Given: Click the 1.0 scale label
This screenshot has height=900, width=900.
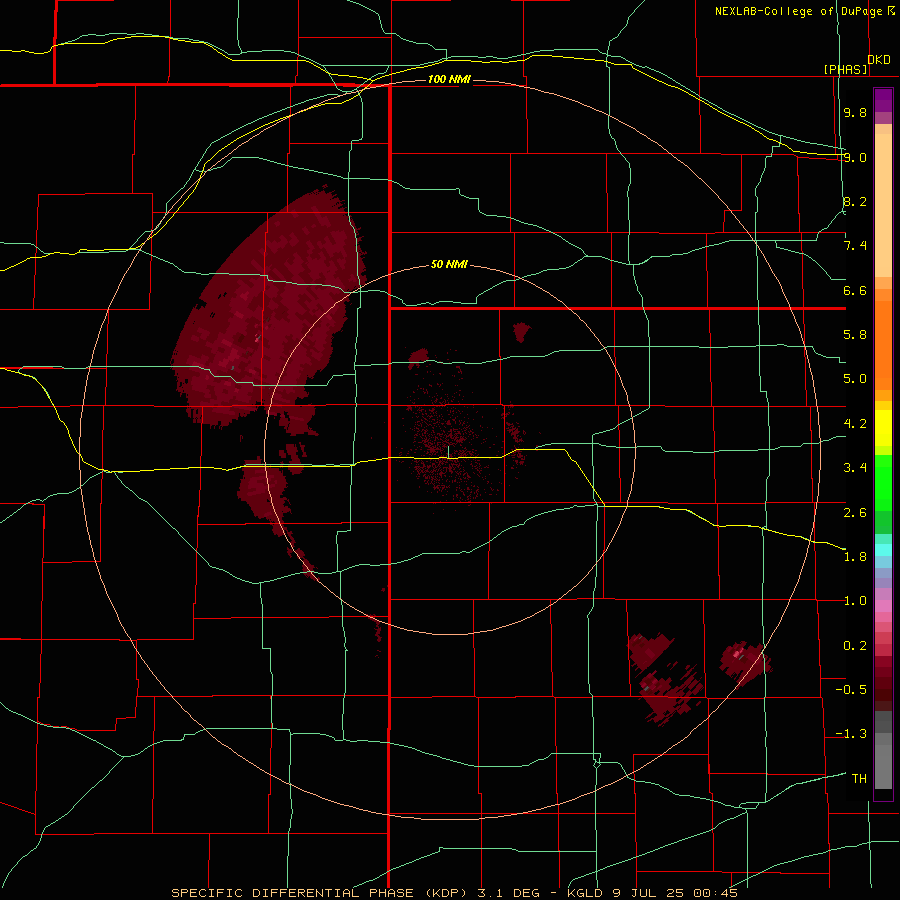Looking at the screenshot, I should pos(855,601).
